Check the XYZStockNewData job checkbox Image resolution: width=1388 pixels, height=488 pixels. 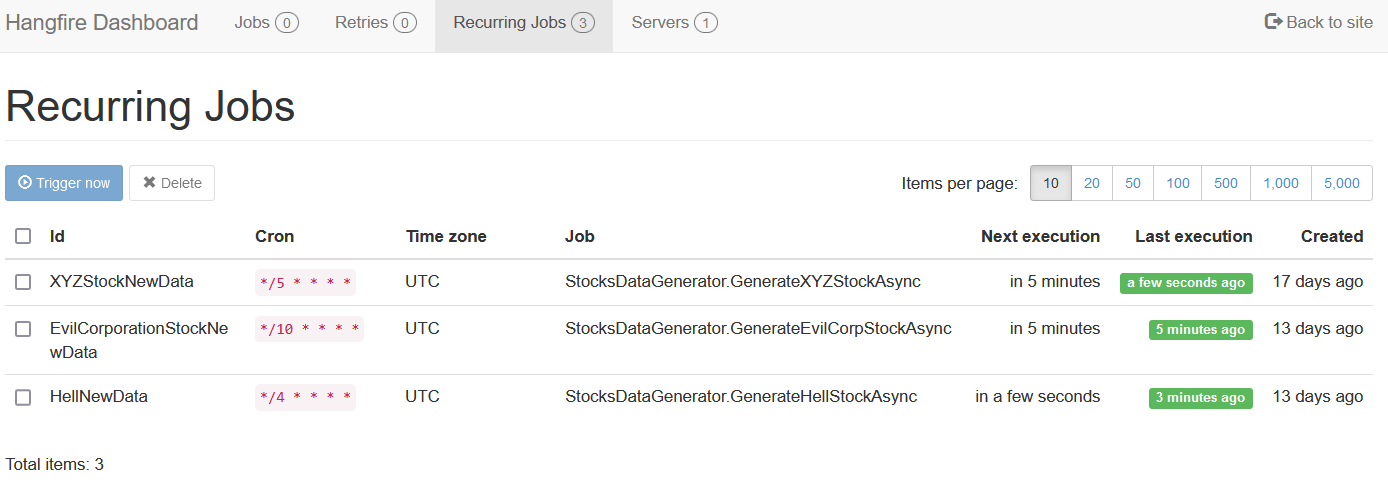tap(23, 282)
